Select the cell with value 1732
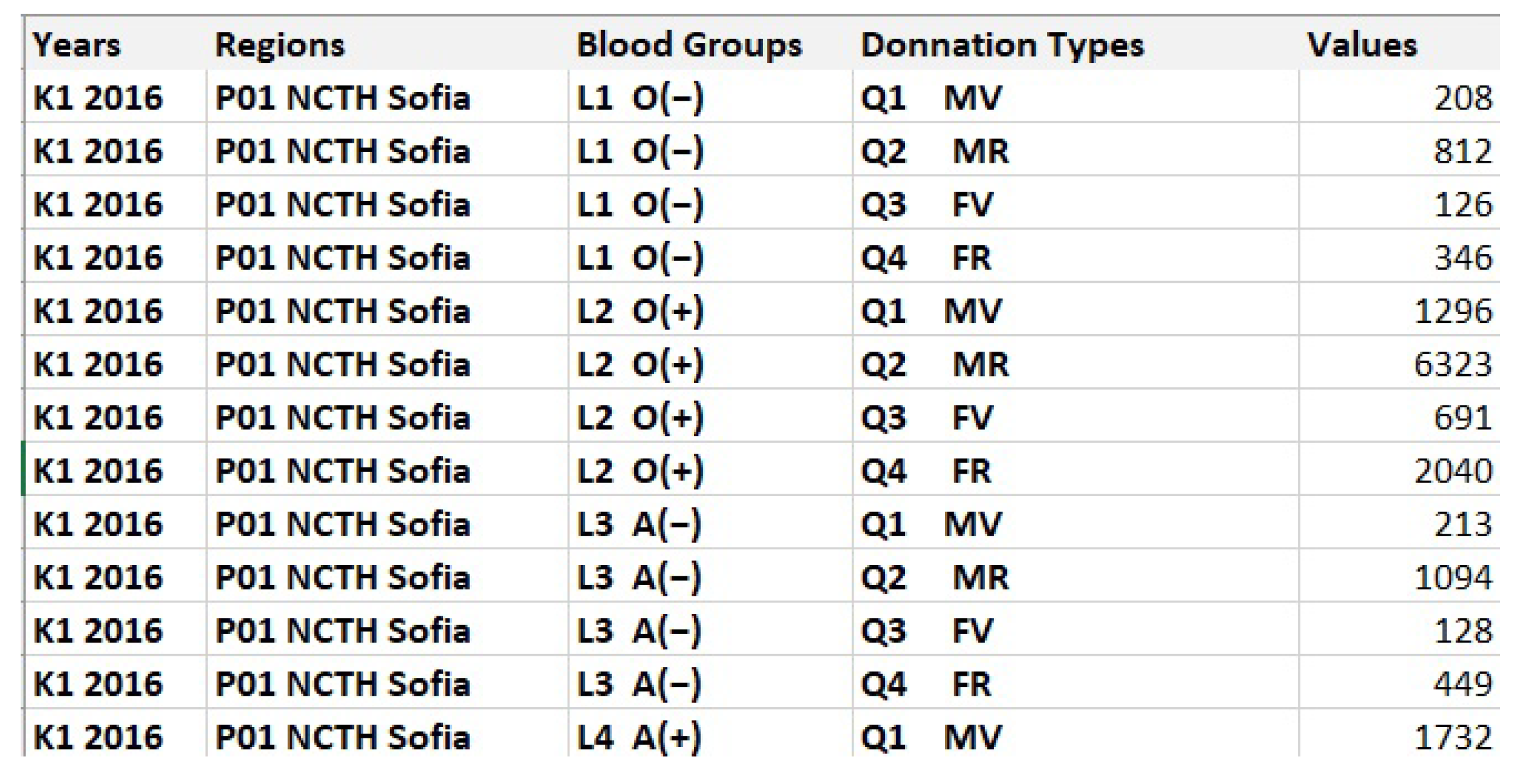This screenshot has width=1527, height=784. tap(1453, 736)
